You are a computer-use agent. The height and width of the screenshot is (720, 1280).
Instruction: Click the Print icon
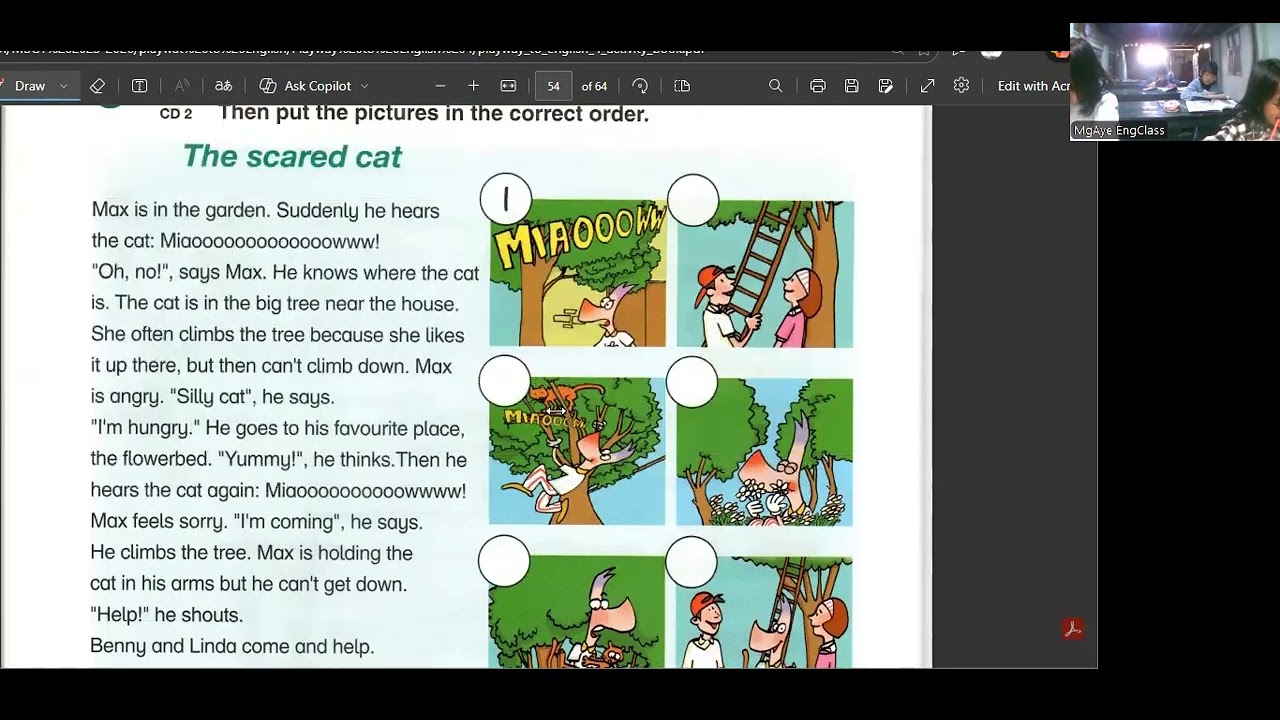coord(818,86)
